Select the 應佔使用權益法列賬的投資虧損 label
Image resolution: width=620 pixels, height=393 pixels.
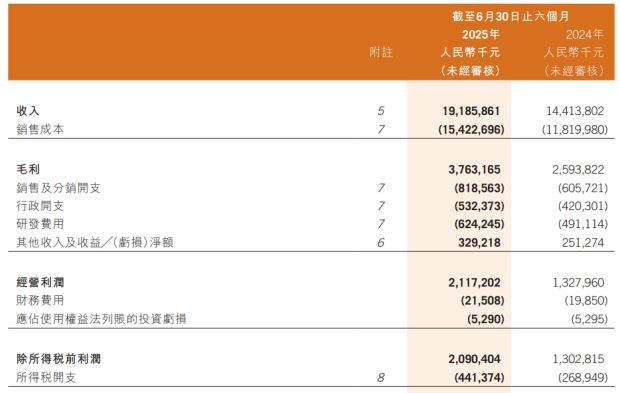pyautogui.click(x=101, y=319)
